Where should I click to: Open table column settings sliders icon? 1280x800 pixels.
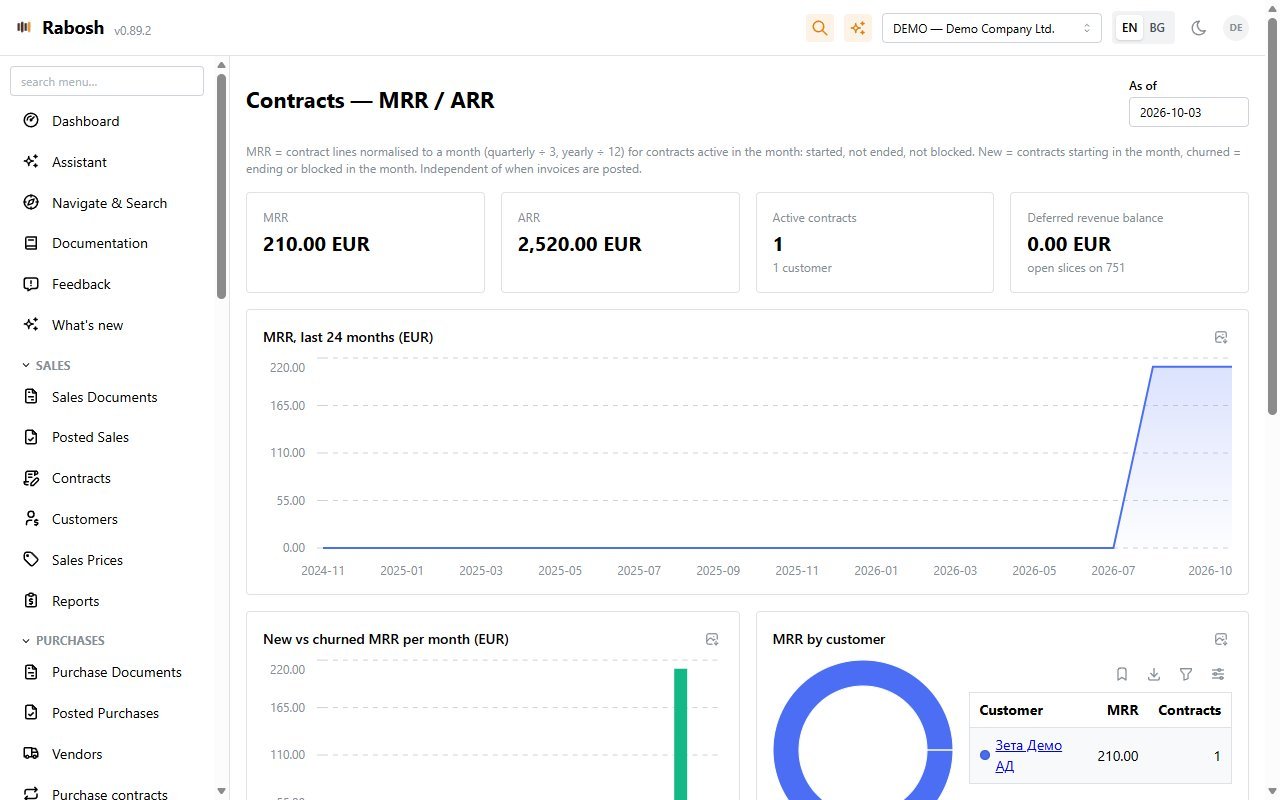[x=1218, y=674]
